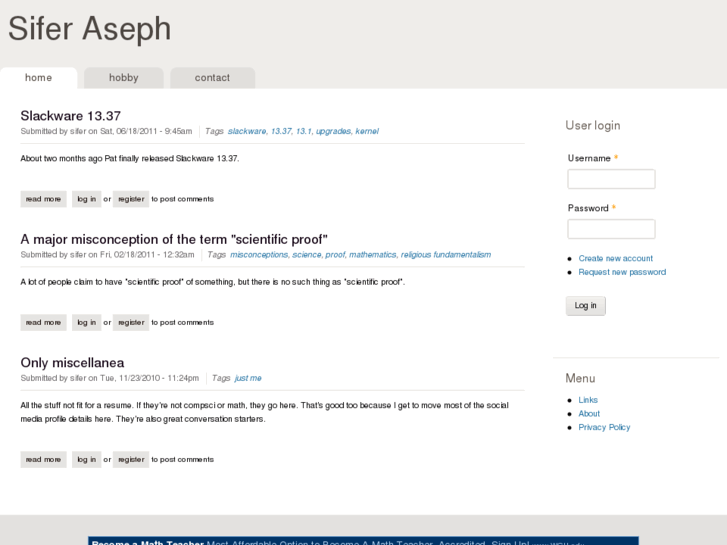Click log in under Slackware 13.37 post
This screenshot has width=727, height=545.
87,199
